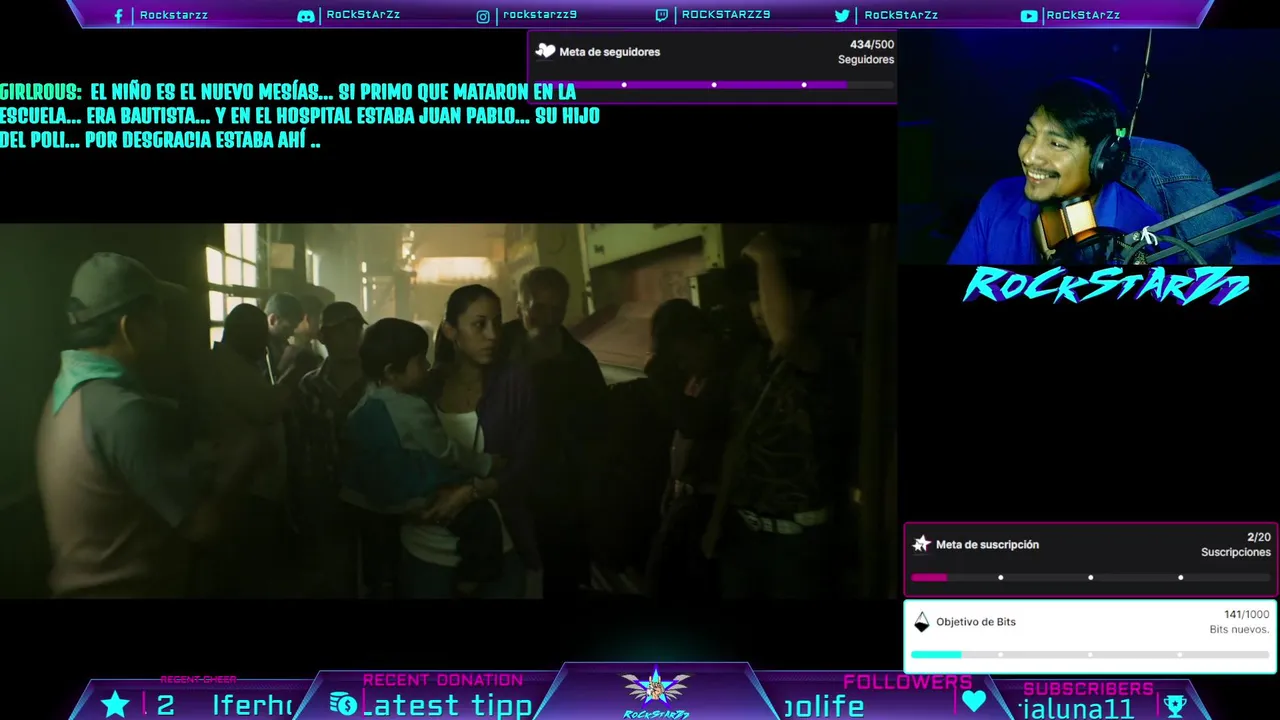Click the Twitter bird icon
1280x720 pixels.
pyautogui.click(x=842, y=15)
